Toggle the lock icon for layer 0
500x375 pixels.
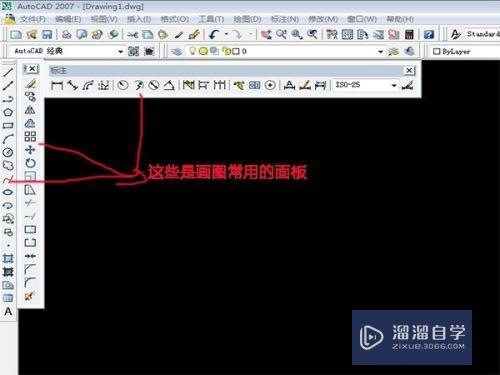pyautogui.click(x=227, y=51)
